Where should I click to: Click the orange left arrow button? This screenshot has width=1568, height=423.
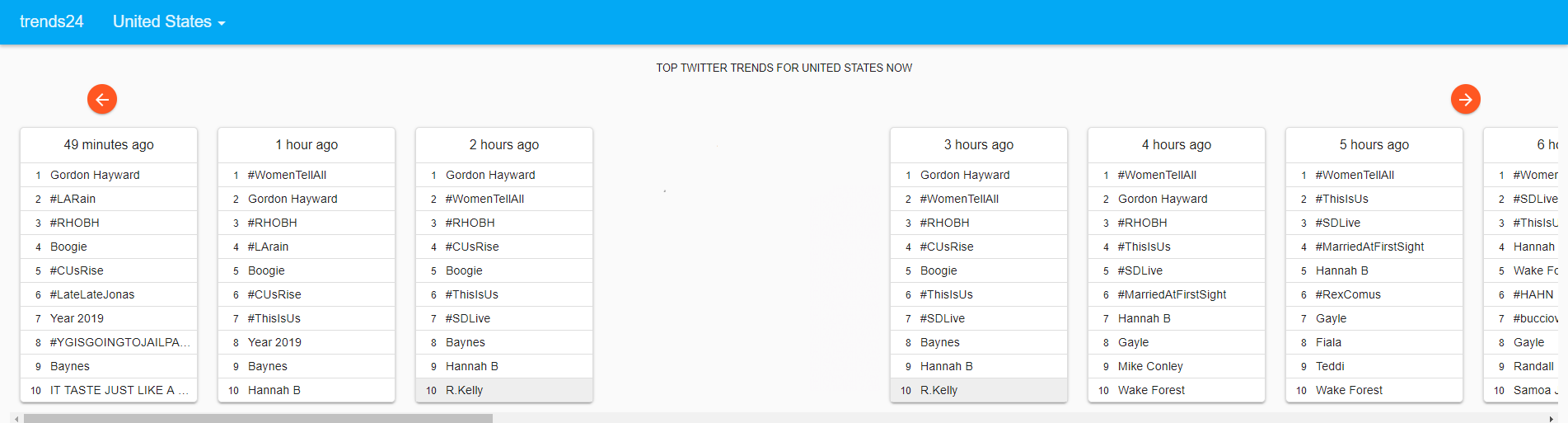pos(102,99)
